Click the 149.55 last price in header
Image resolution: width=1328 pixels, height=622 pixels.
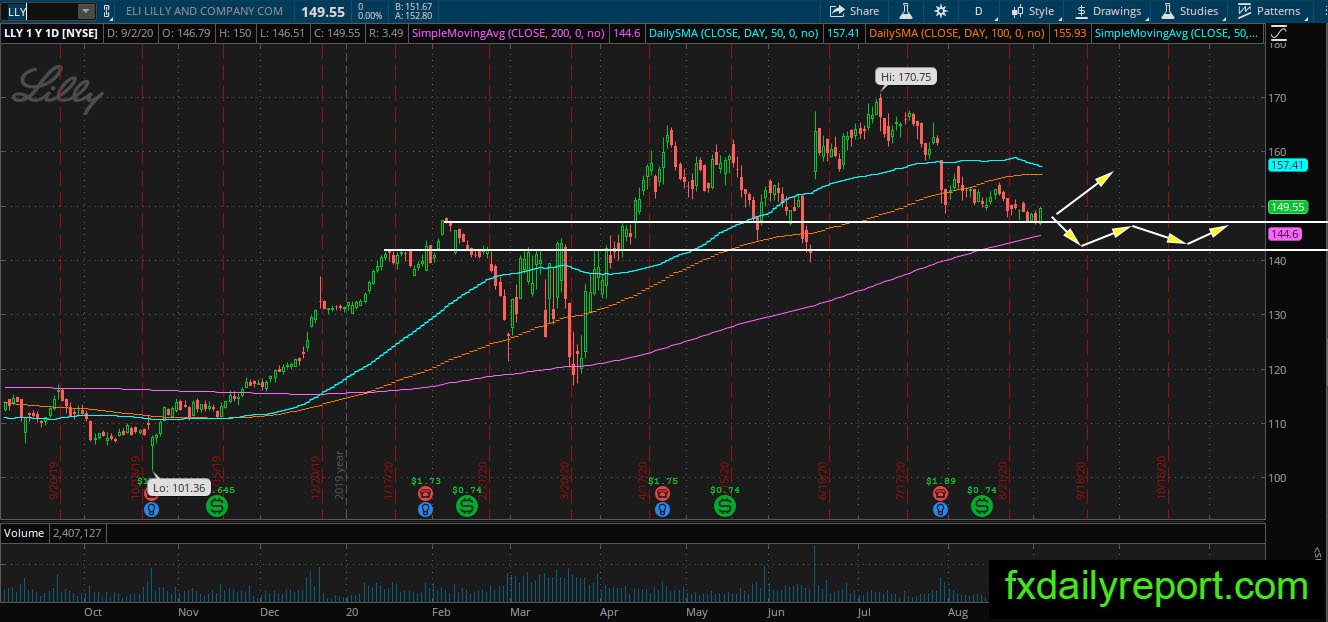coord(323,11)
